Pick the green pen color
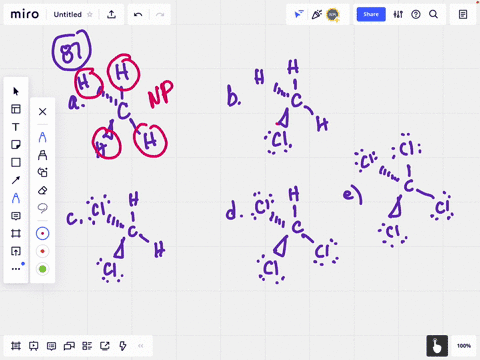Viewport: 480px width, 360px height. click(42, 269)
